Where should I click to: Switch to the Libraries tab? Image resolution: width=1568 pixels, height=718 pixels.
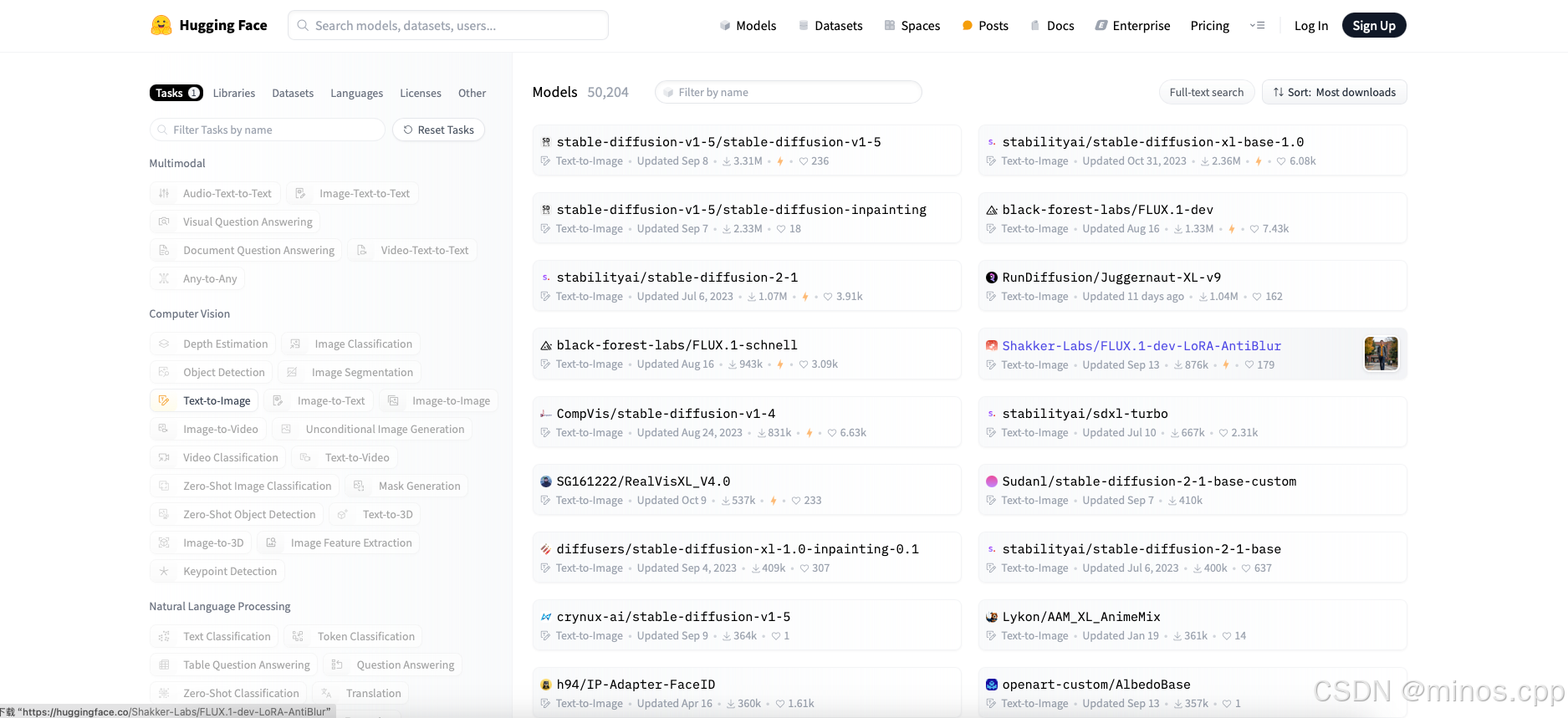click(x=234, y=93)
